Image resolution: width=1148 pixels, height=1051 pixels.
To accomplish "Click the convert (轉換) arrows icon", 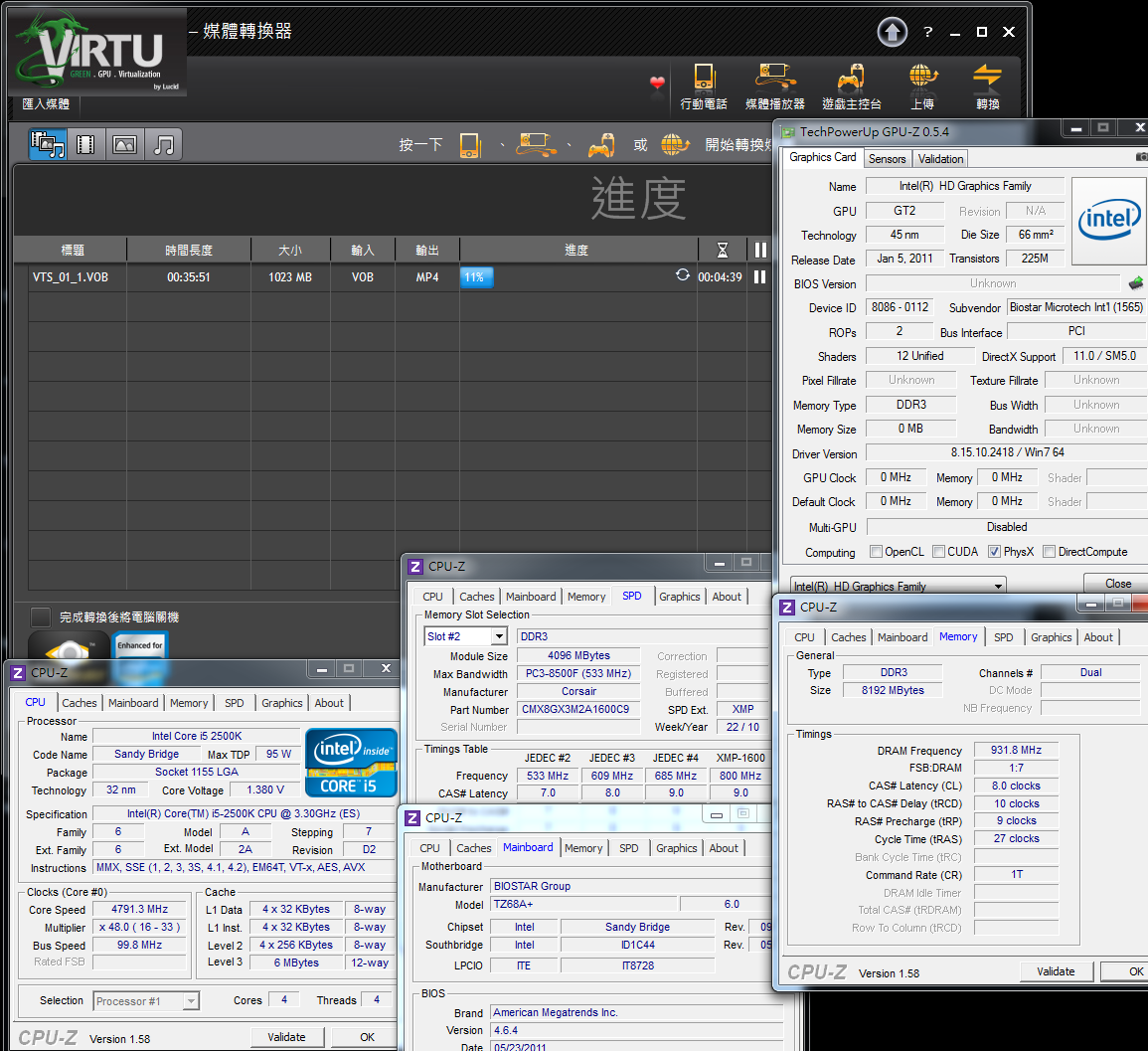I will point(987,86).
